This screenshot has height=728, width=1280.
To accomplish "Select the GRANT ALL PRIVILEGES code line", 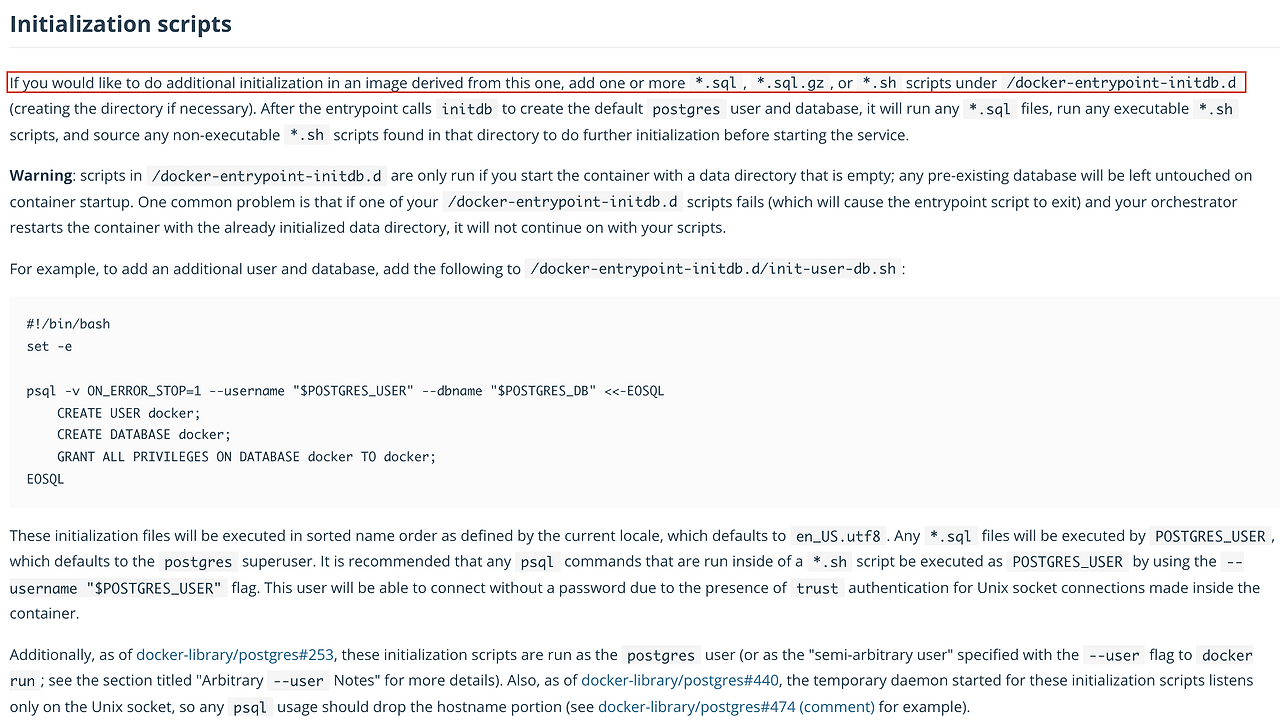I will coord(245,456).
